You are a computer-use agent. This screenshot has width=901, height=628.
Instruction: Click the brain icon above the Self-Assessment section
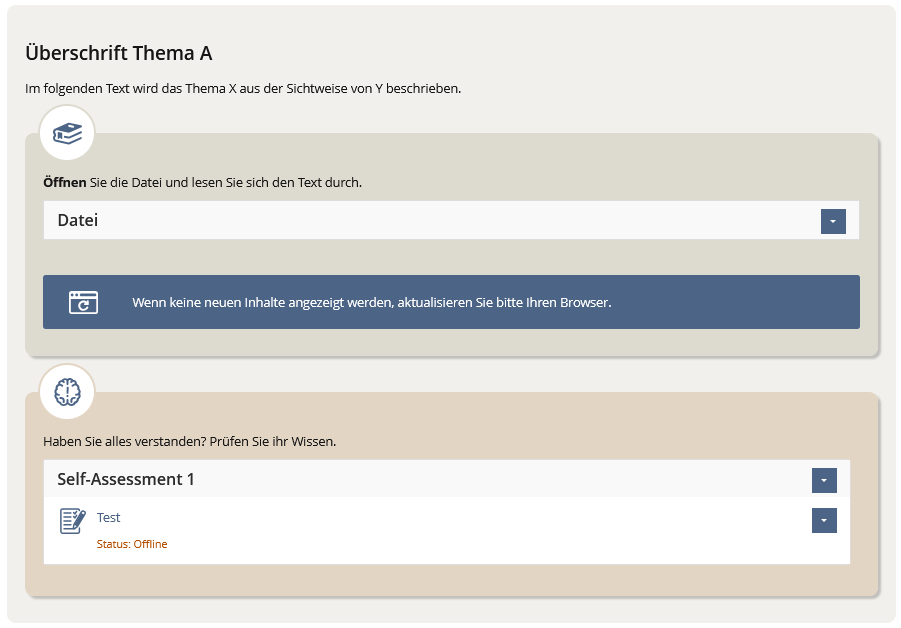click(x=67, y=392)
